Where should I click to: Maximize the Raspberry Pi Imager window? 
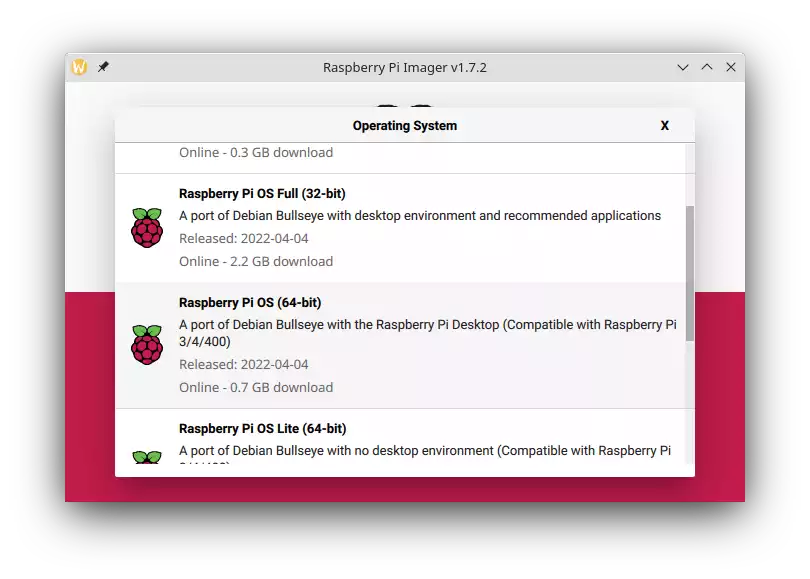coord(707,67)
